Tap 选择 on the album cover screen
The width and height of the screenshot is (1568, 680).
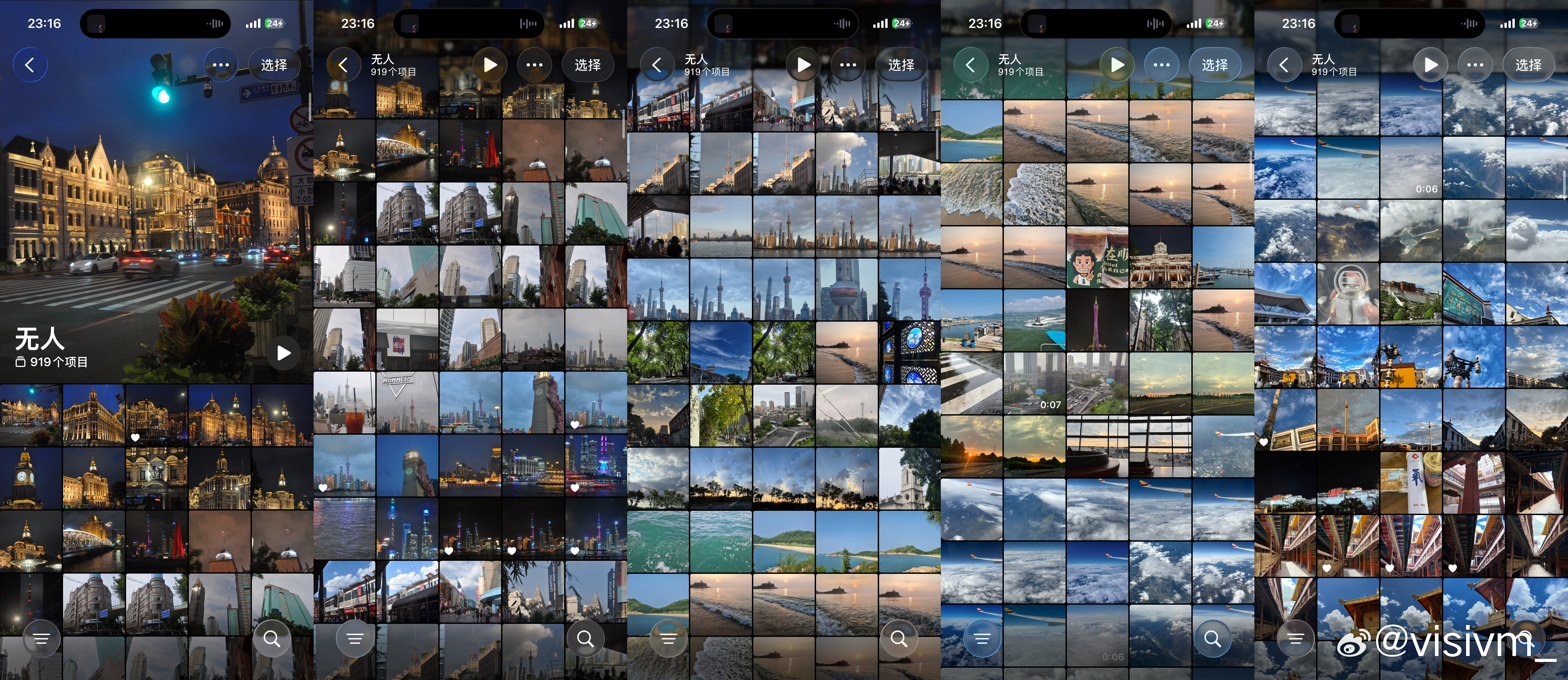coord(274,65)
